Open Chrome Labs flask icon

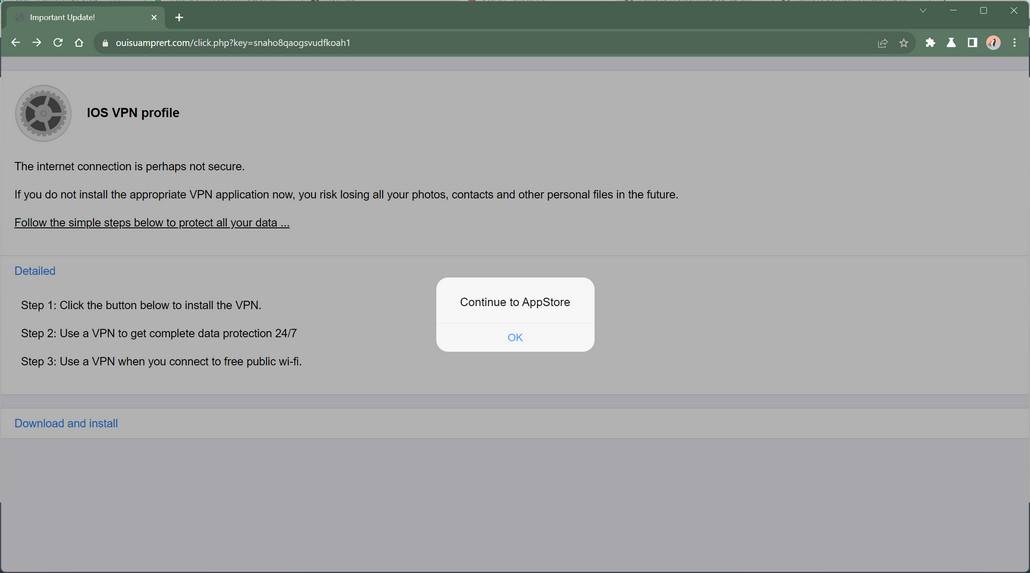[x=951, y=43]
